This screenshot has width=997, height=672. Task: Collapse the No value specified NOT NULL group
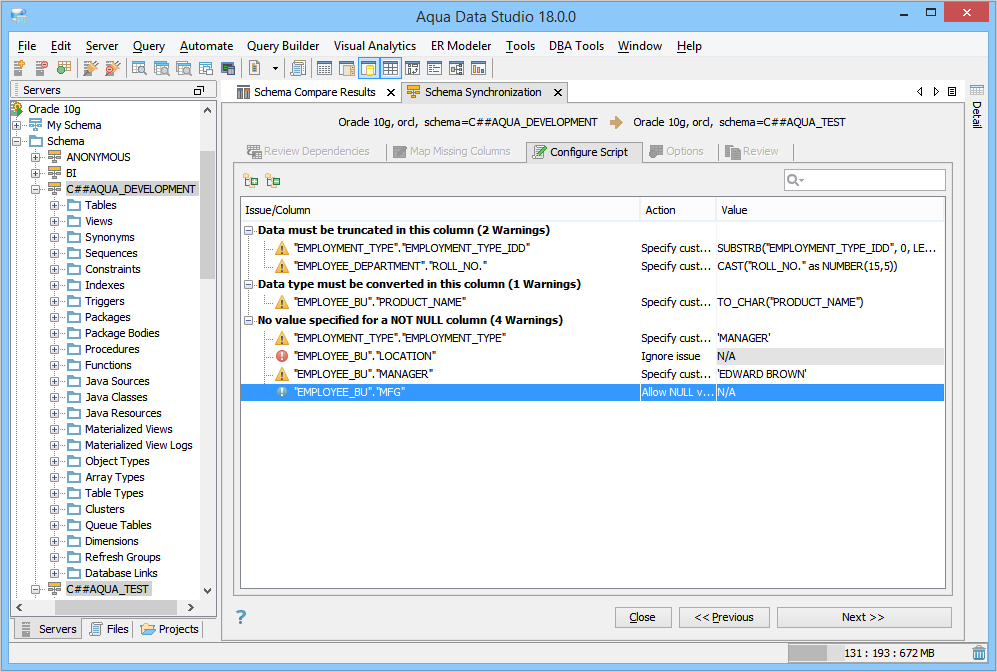pos(249,320)
